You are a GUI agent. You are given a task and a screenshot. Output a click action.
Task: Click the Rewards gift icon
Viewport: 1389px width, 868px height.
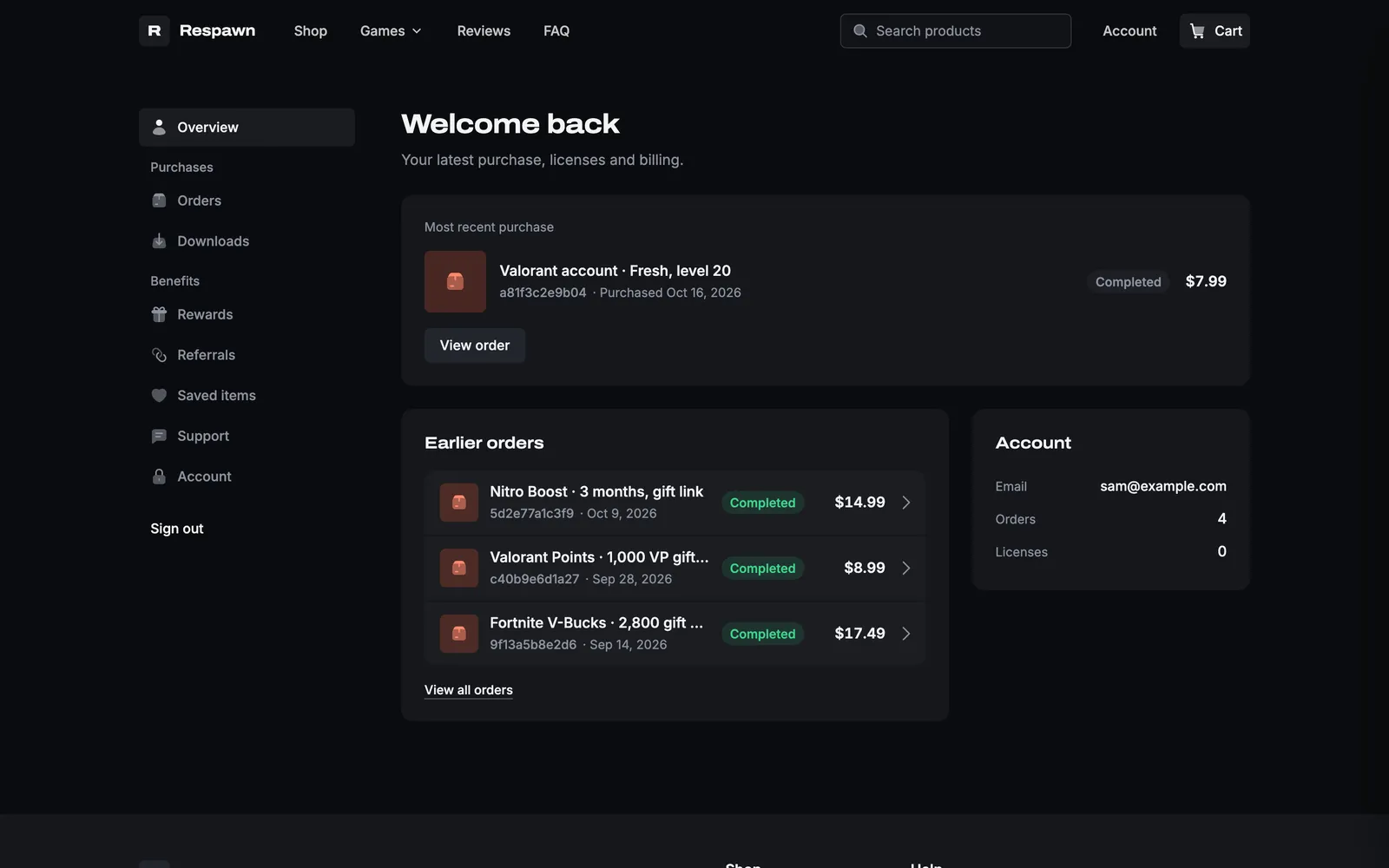click(159, 314)
